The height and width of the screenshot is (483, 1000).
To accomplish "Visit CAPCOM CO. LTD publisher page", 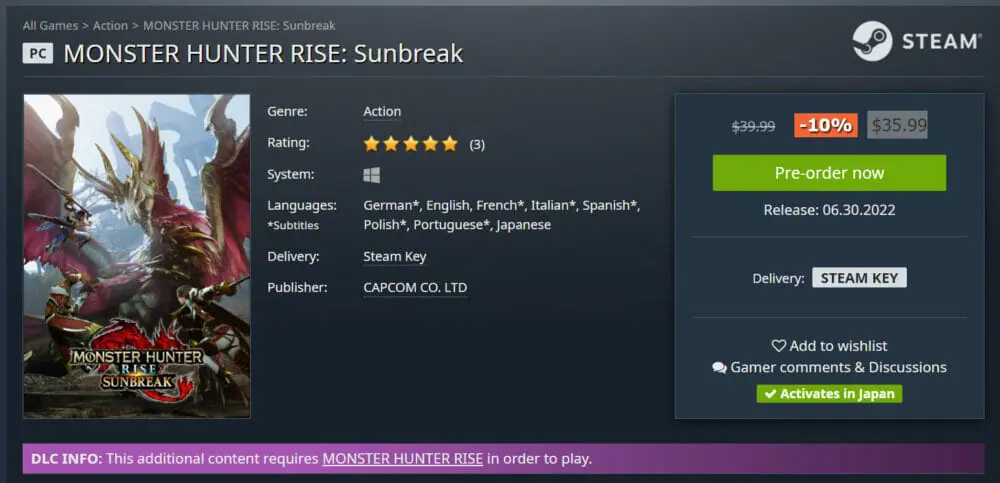I will pos(414,288).
